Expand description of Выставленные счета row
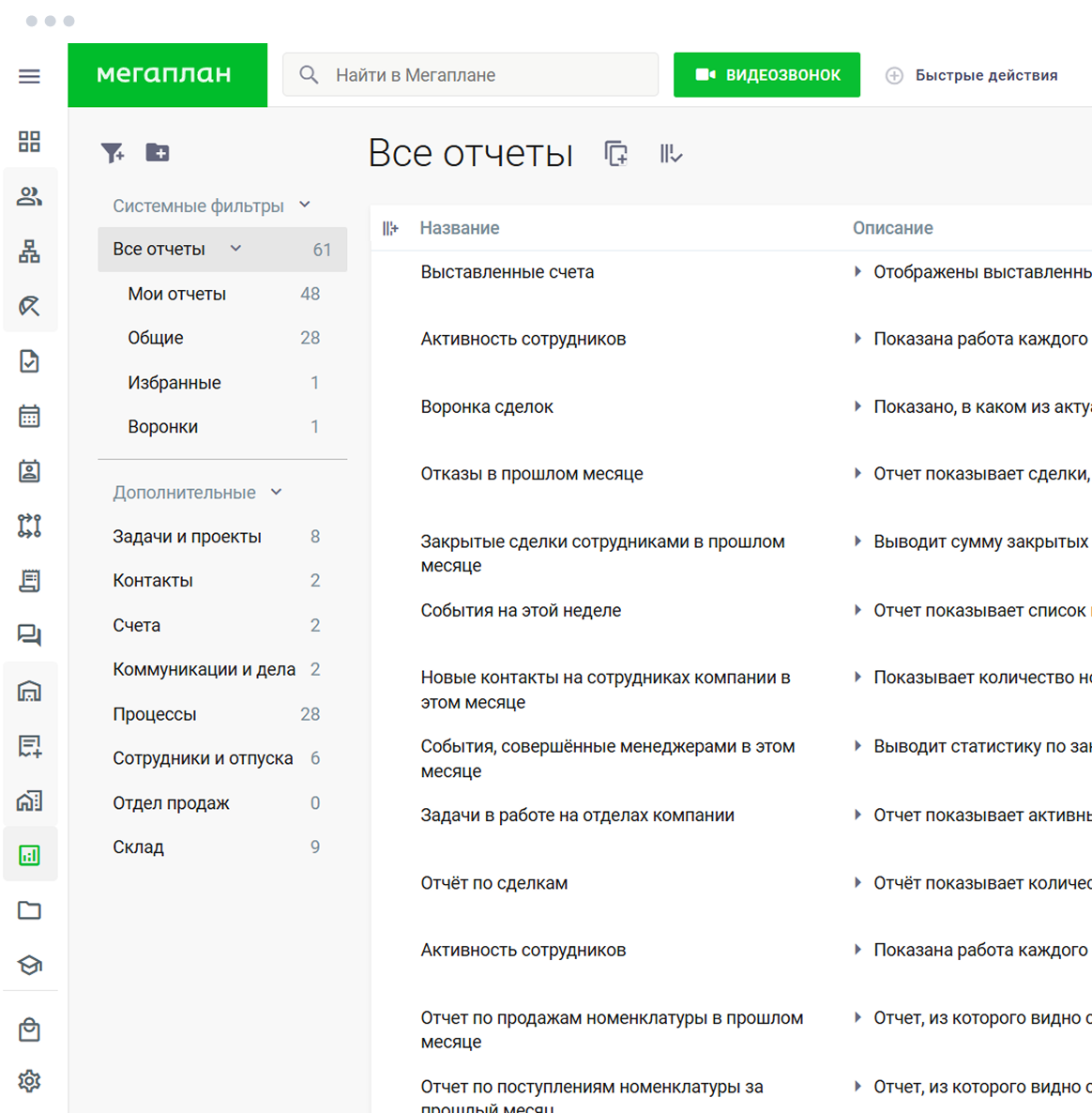1092x1113 pixels. tap(857, 272)
